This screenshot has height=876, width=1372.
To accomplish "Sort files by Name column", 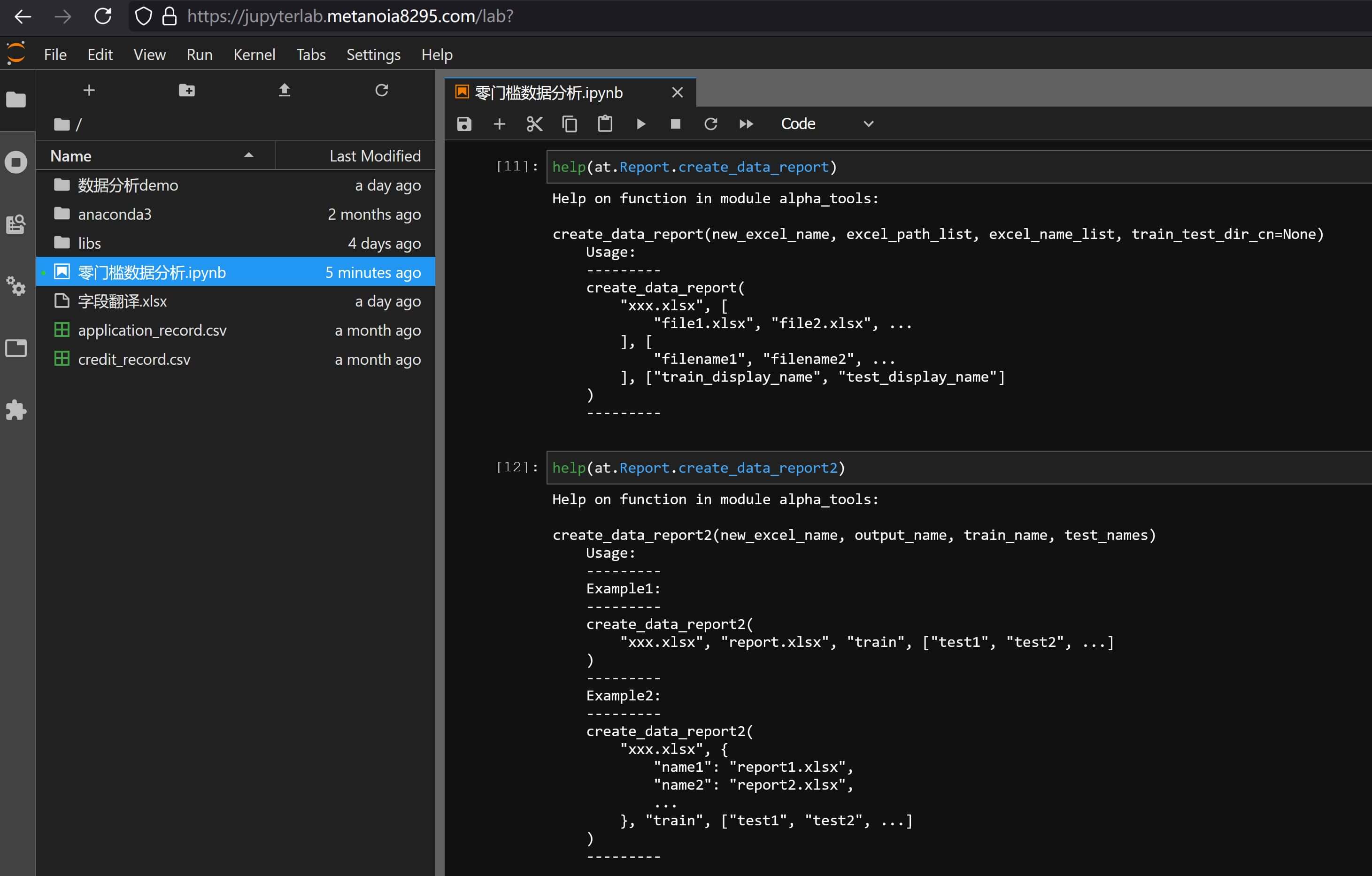I will [70, 156].
